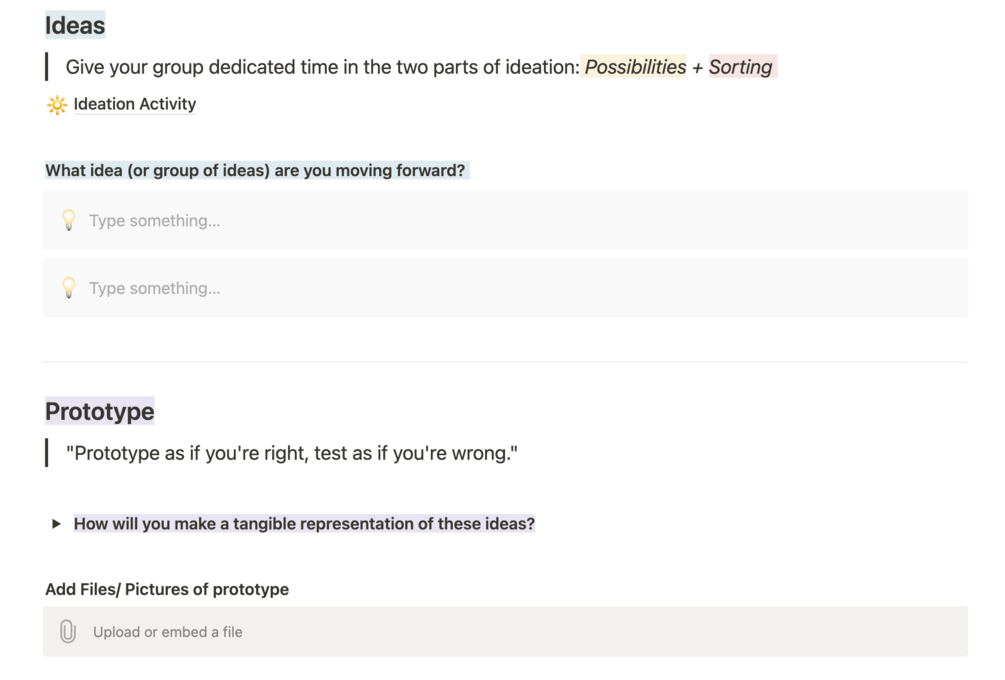Click the "Add Files/ Pictures of prototype" label

167,590
